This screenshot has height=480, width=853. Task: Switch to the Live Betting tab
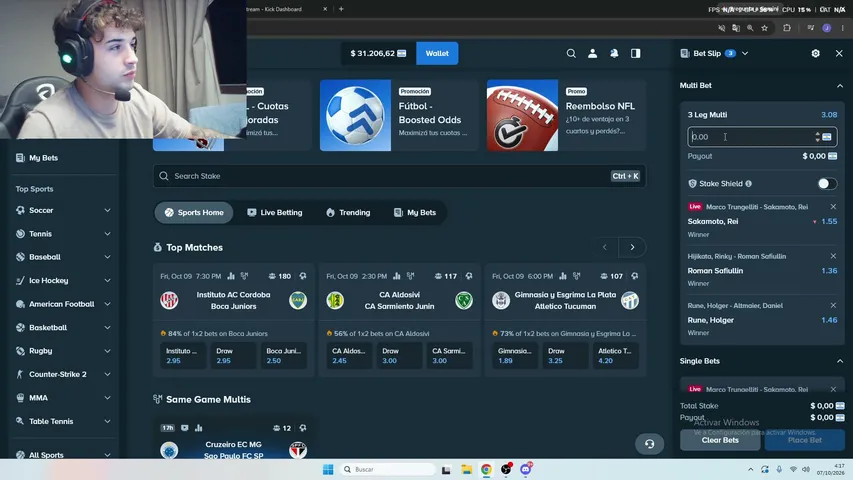[x=275, y=212]
